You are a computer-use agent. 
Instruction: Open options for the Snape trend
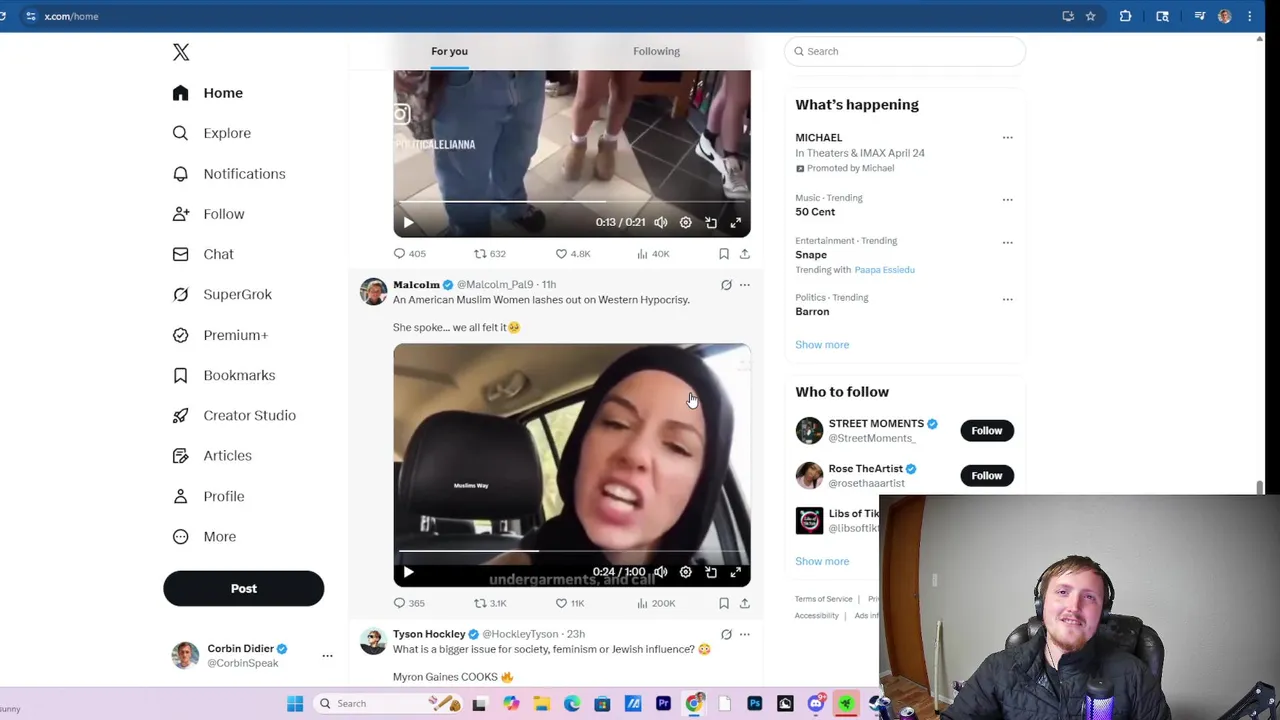1007,242
